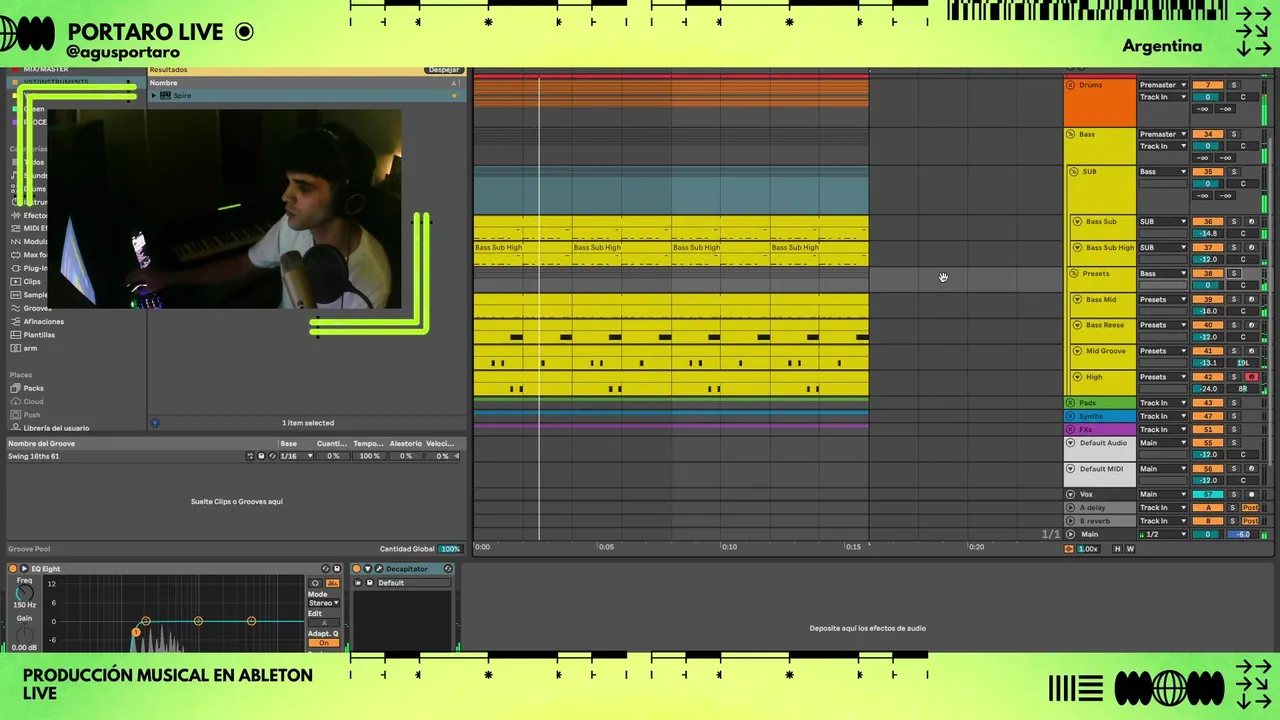Save the EQ Eight preset
The height and width of the screenshot is (720, 1280).
click(337, 569)
